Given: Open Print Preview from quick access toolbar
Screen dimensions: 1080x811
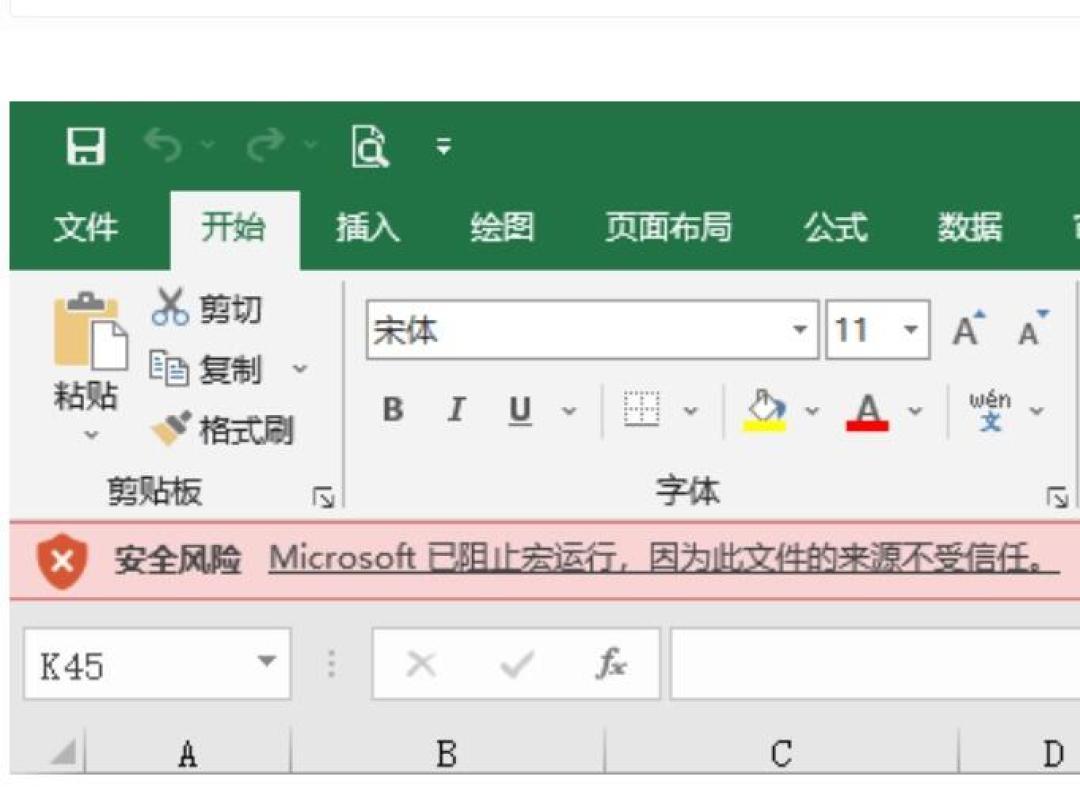Looking at the screenshot, I should coord(370,146).
